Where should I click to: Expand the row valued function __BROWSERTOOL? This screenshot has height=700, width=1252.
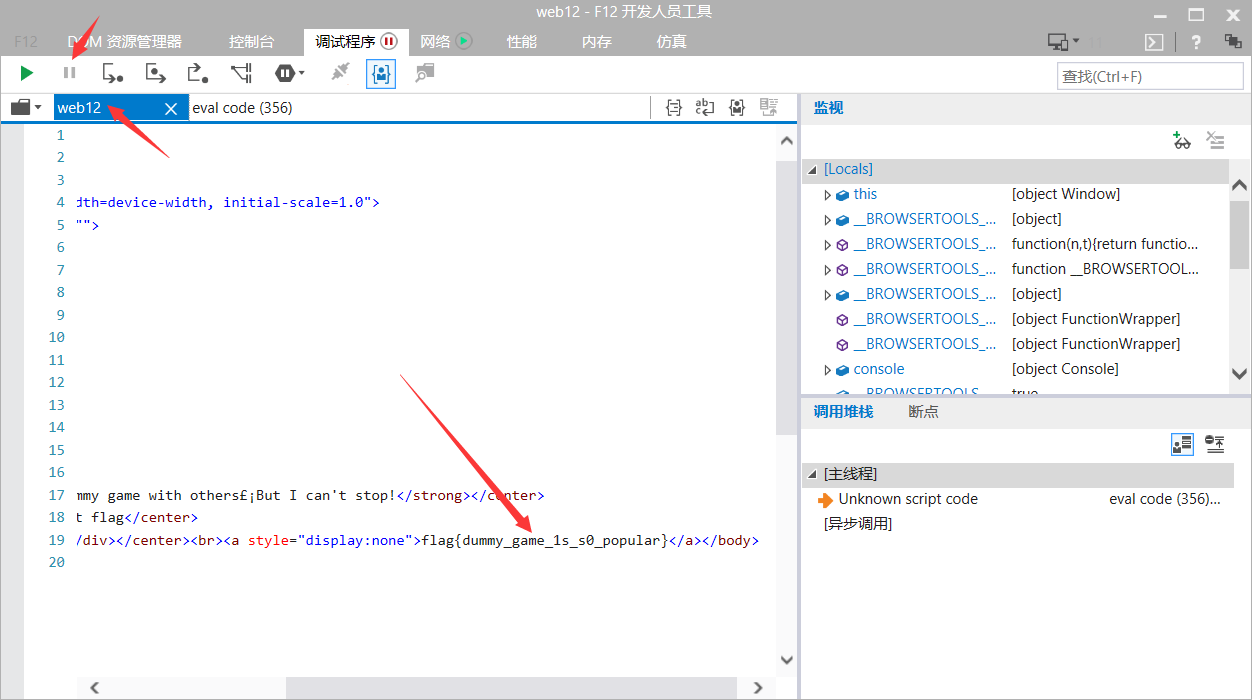827,270
